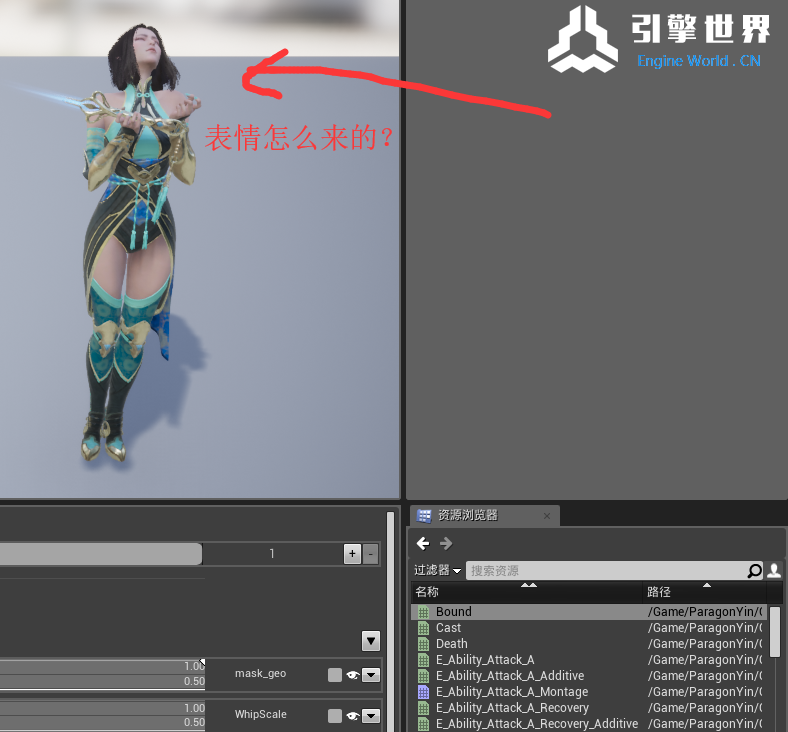Select the E_Ability_Attack_A_Additive row
Viewport: 788px width, 732px height.
click(x=588, y=676)
